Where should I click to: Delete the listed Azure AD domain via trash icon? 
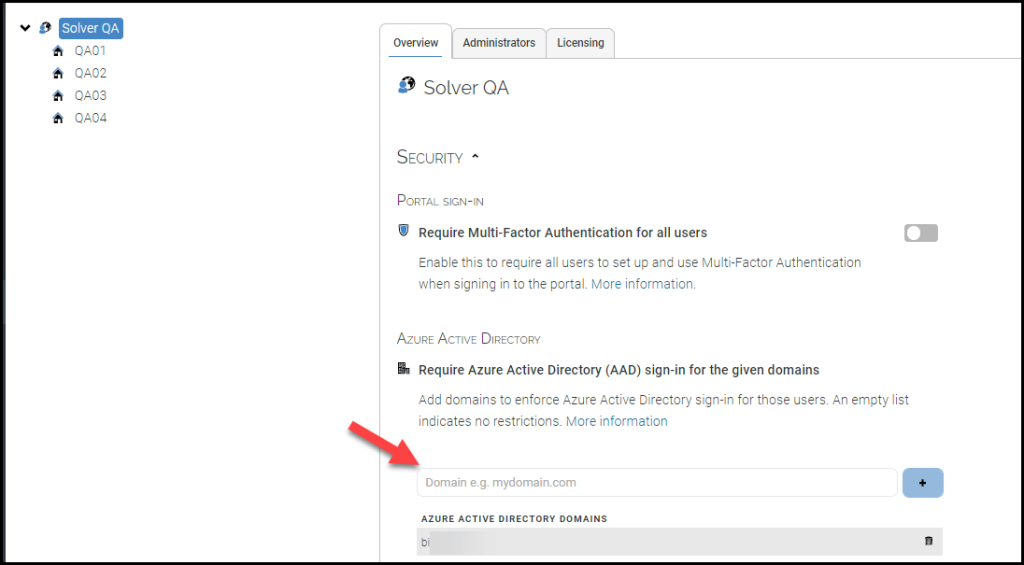(928, 541)
